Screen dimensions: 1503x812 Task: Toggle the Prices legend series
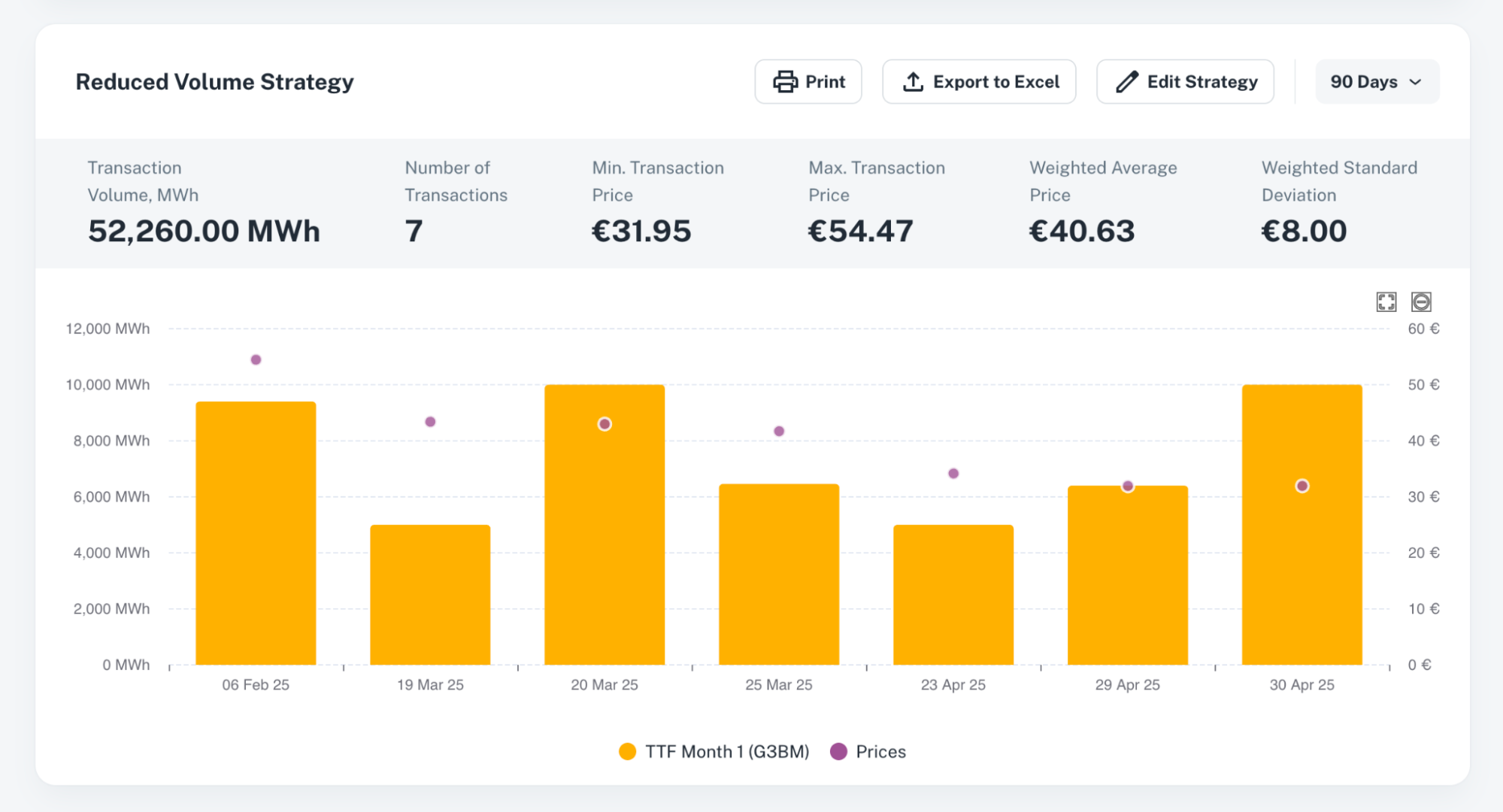point(880,752)
